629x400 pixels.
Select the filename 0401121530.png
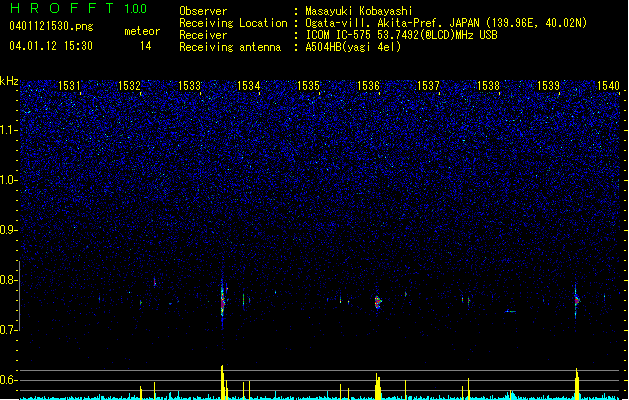(51, 26)
